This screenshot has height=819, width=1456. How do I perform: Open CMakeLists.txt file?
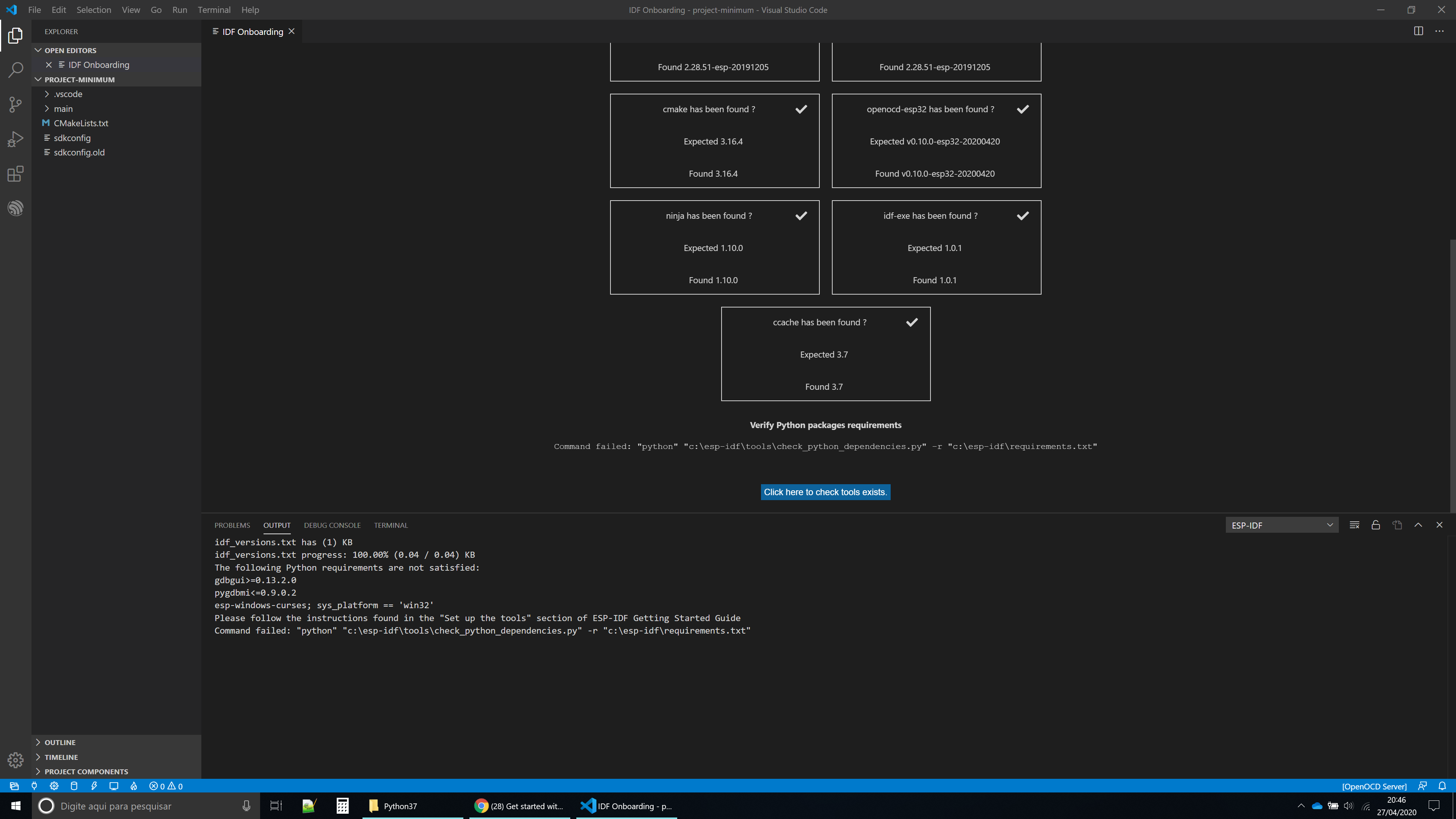[x=81, y=123]
